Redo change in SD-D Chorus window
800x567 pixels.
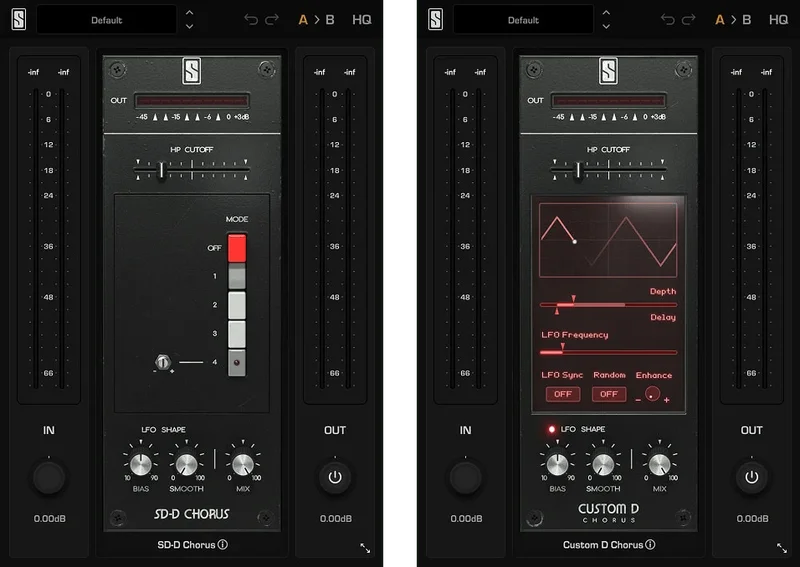click(272, 19)
